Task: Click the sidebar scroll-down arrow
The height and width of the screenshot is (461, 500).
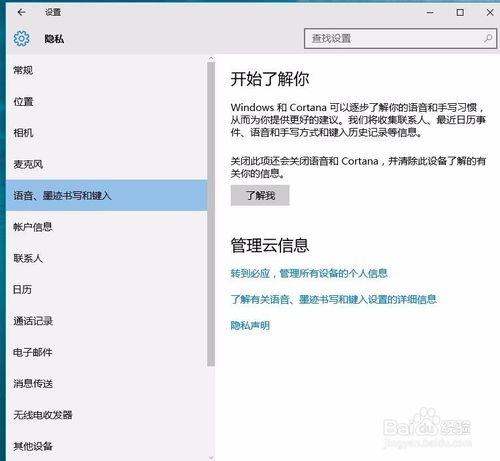Action: [x=211, y=458]
